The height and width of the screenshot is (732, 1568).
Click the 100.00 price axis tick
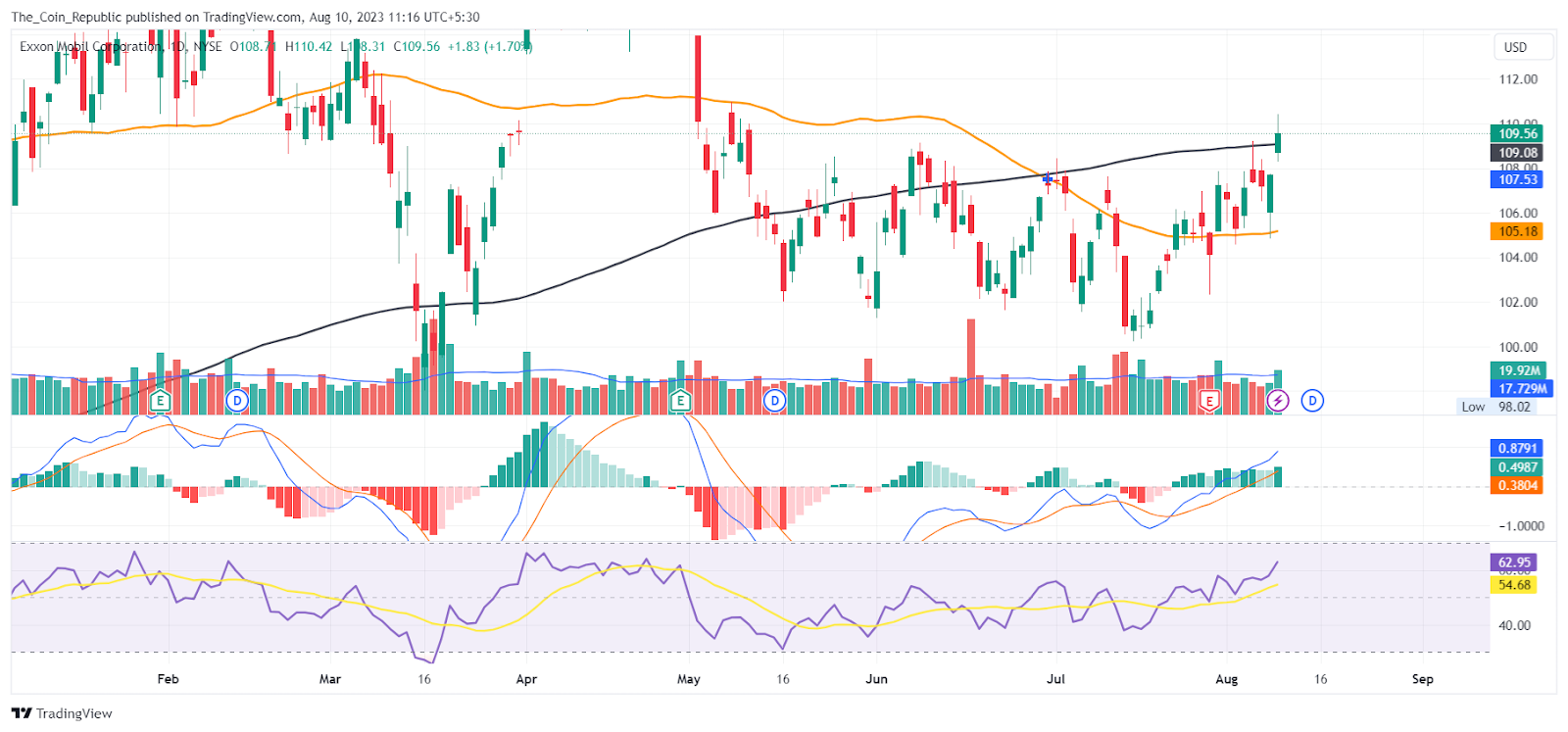(1518, 347)
